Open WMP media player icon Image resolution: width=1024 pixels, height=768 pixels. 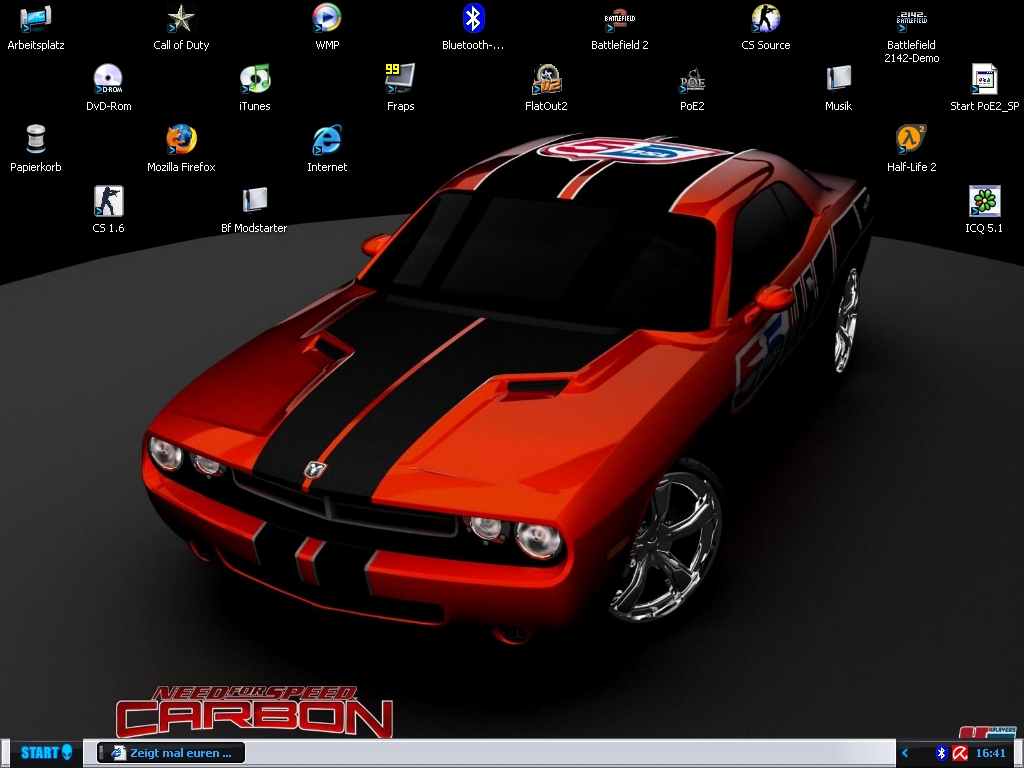(327, 19)
